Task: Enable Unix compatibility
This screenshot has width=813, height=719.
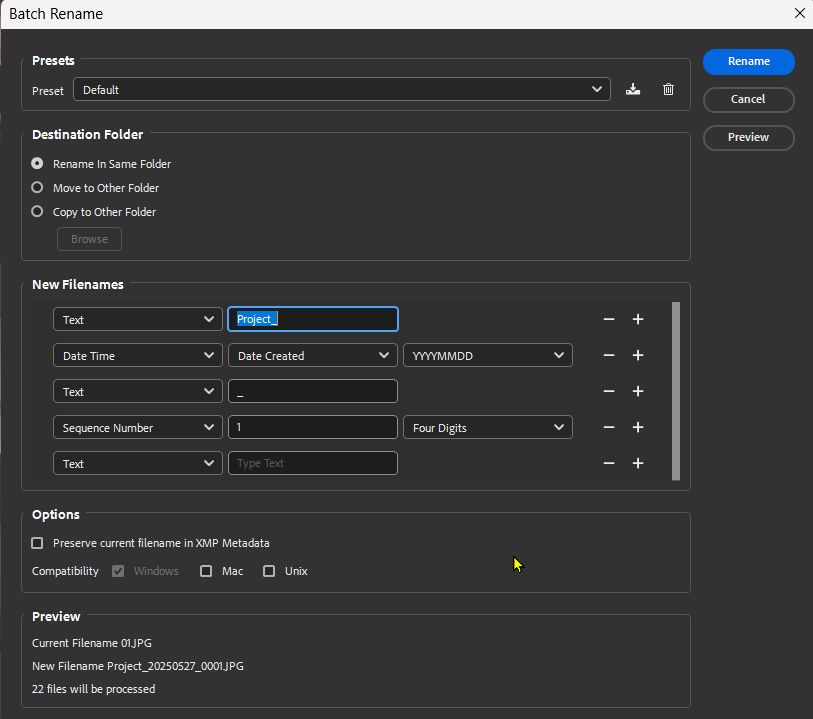Action: click(x=269, y=571)
